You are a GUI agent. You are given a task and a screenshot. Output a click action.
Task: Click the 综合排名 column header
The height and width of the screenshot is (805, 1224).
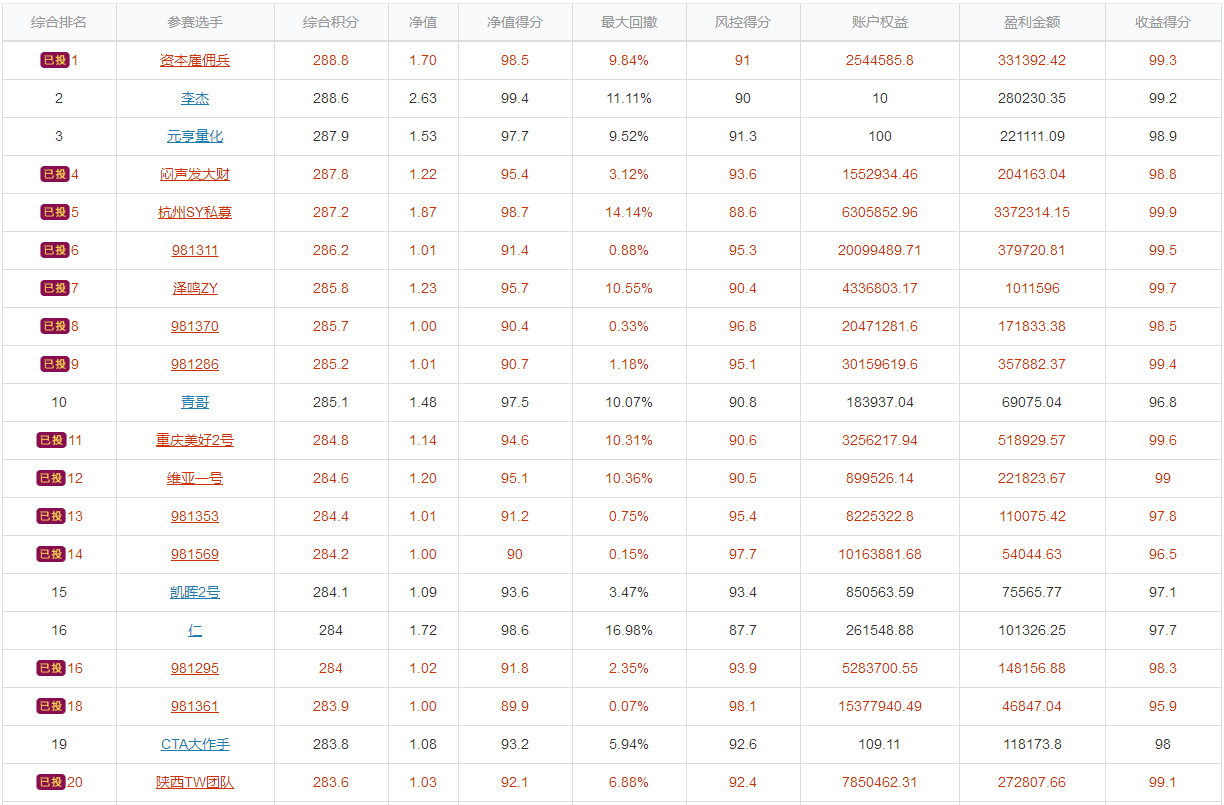[59, 22]
